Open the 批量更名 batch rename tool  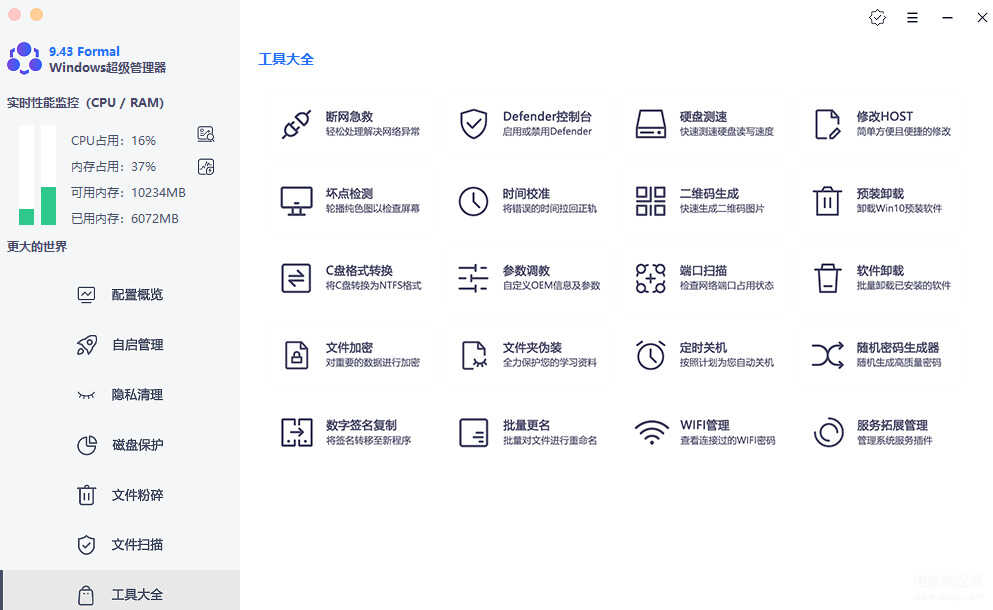tap(527, 432)
